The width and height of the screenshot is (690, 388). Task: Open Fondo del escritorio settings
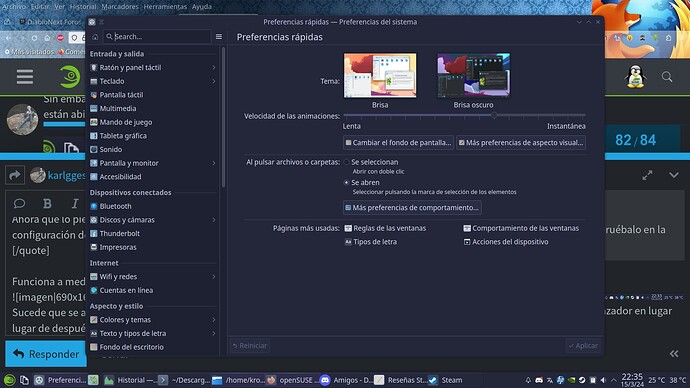[153, 347]
